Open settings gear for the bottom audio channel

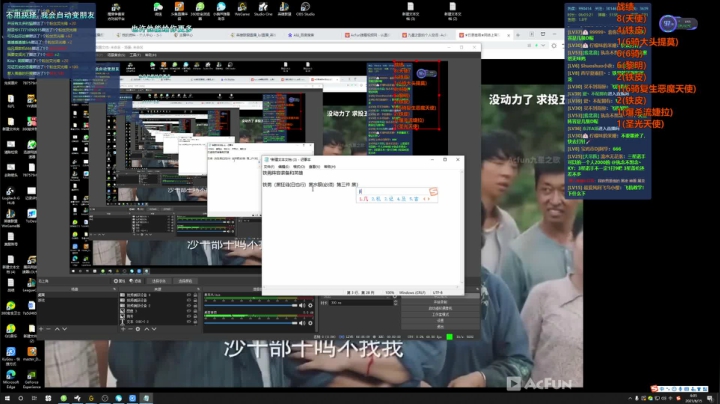point(310,323)
